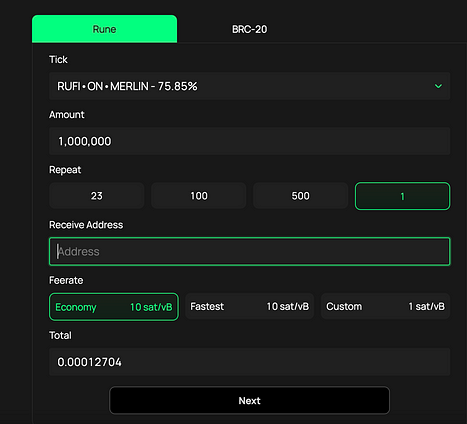Viewport: 467px width, 424px height.
Task: Select repeat count 100
Action: 199,196
